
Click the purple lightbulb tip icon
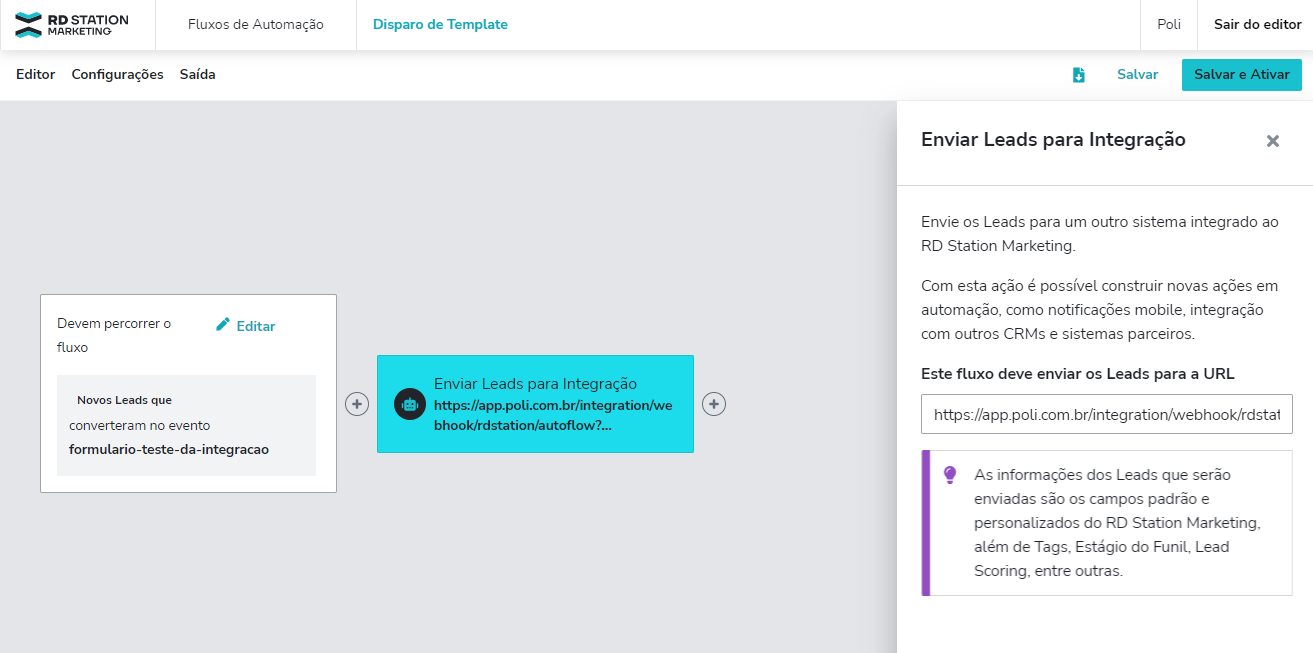point(950,475)
